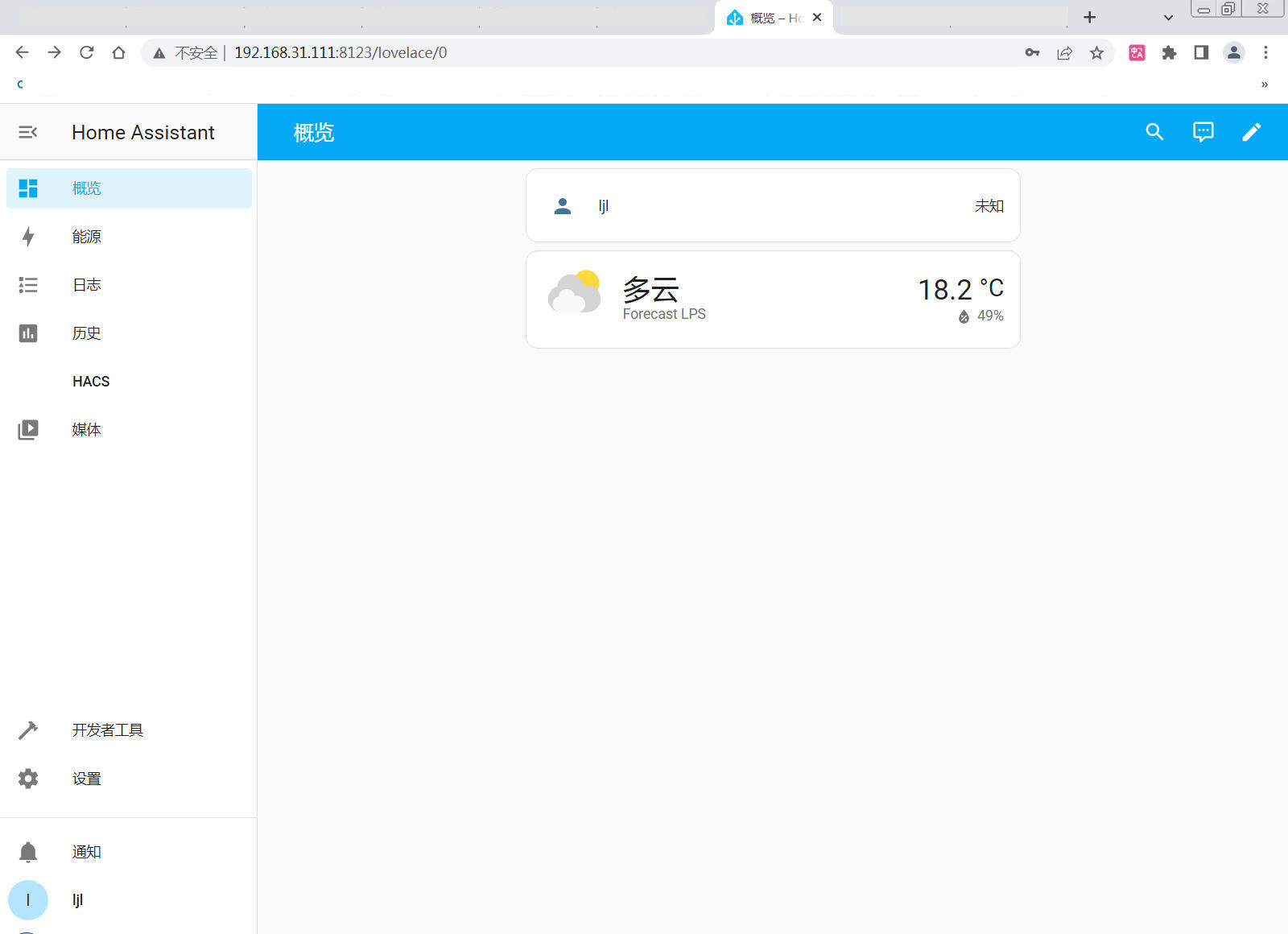1288x934 pixels.
Task: Open the 历史 history chart icon
Action: point(28,333)
